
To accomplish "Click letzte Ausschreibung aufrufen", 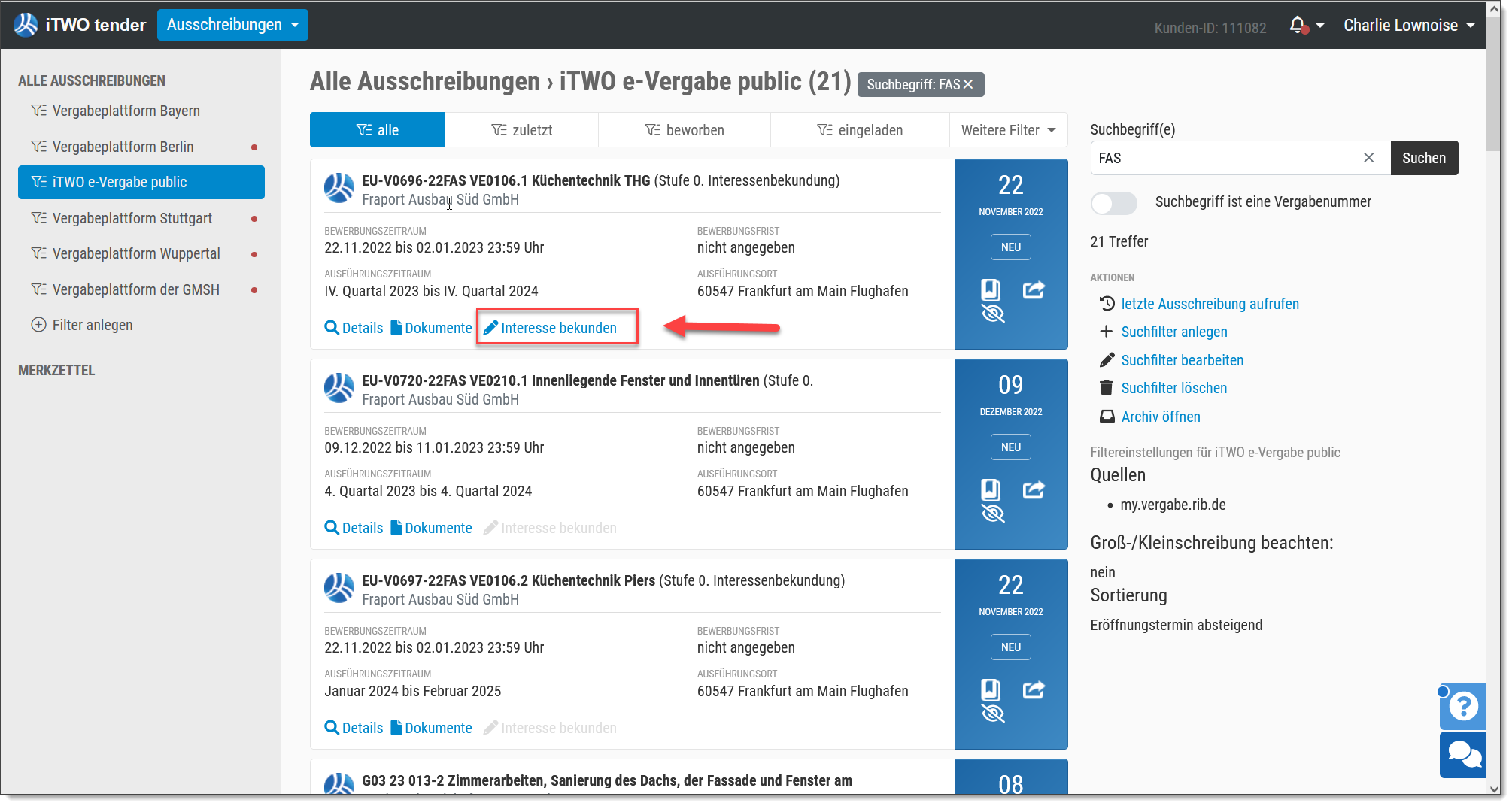I will pyautogui.click(x=1210, y=304).
